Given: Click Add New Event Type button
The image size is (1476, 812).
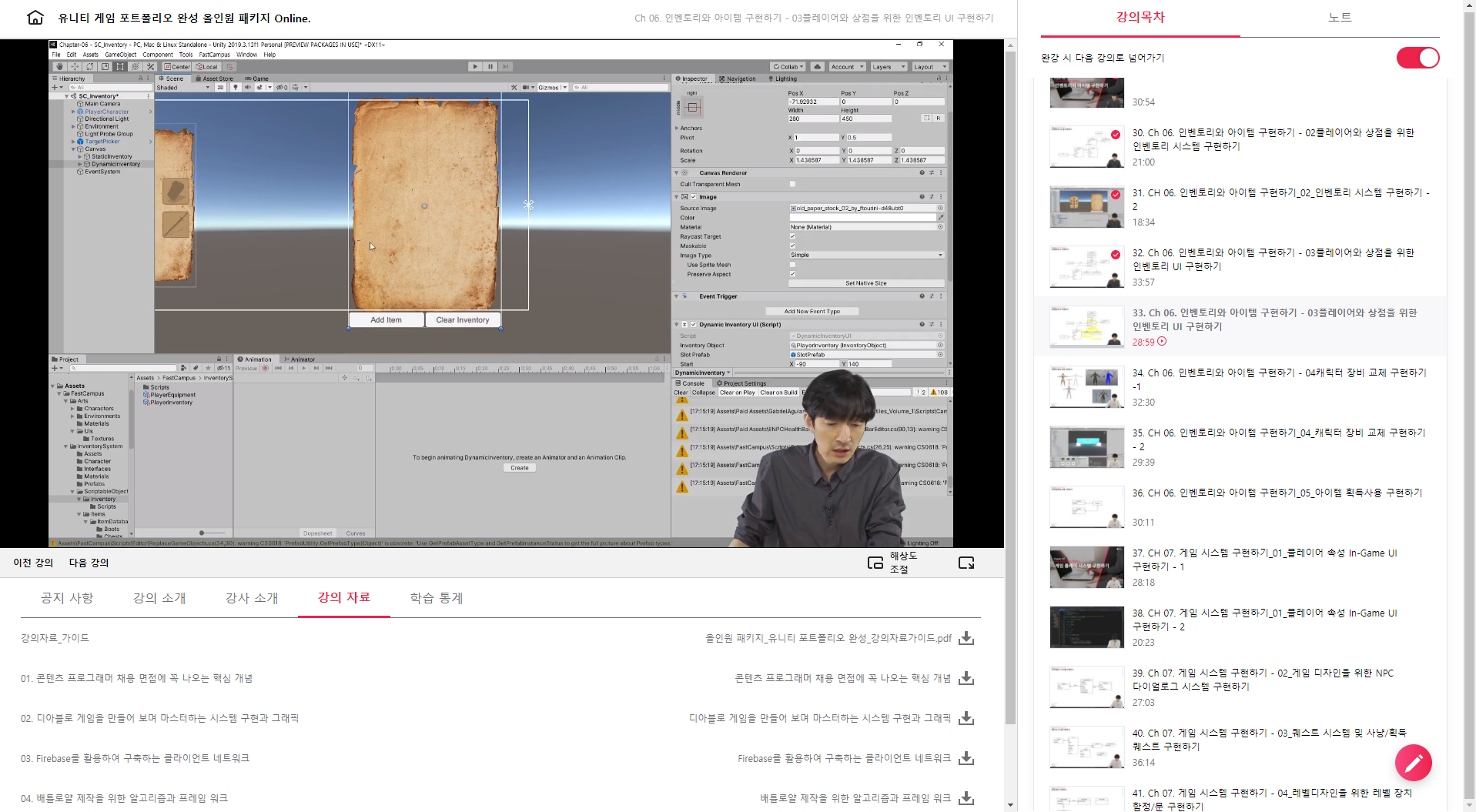Looking at the screenshot, I should (x=812, y=312).
